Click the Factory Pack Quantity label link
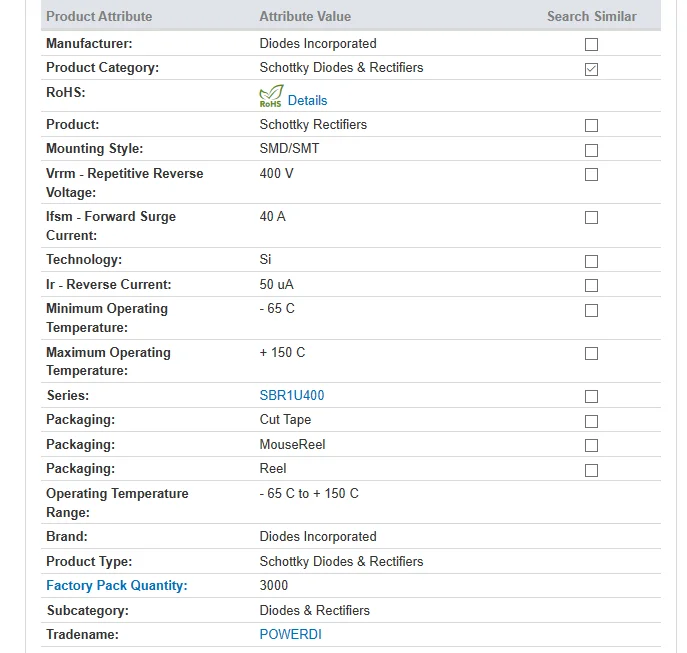Screen dimensions: 687x653 point(117,586)
